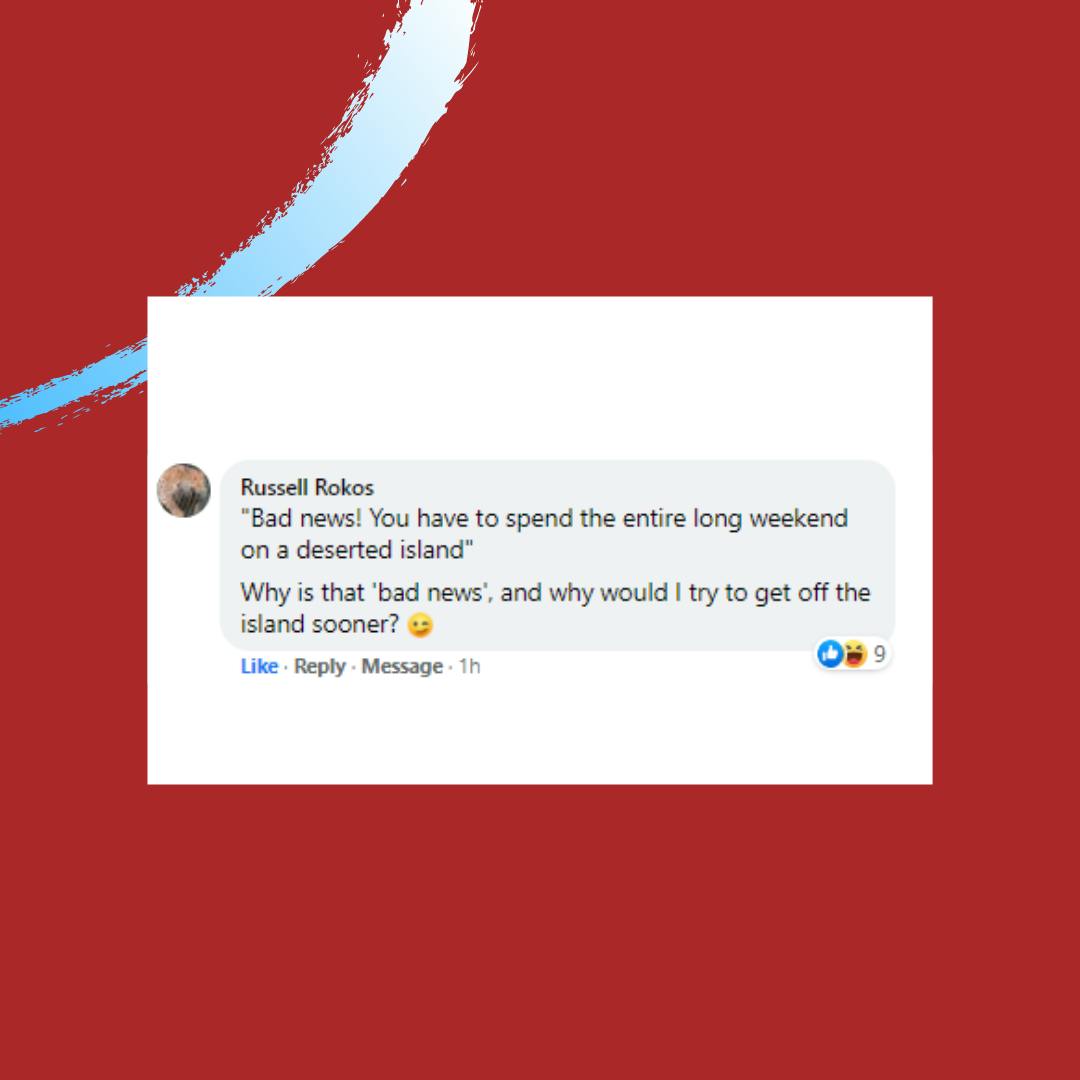Click the Russell Rokos name link
Screen dimensions: 1080x1080
(307, 488)
